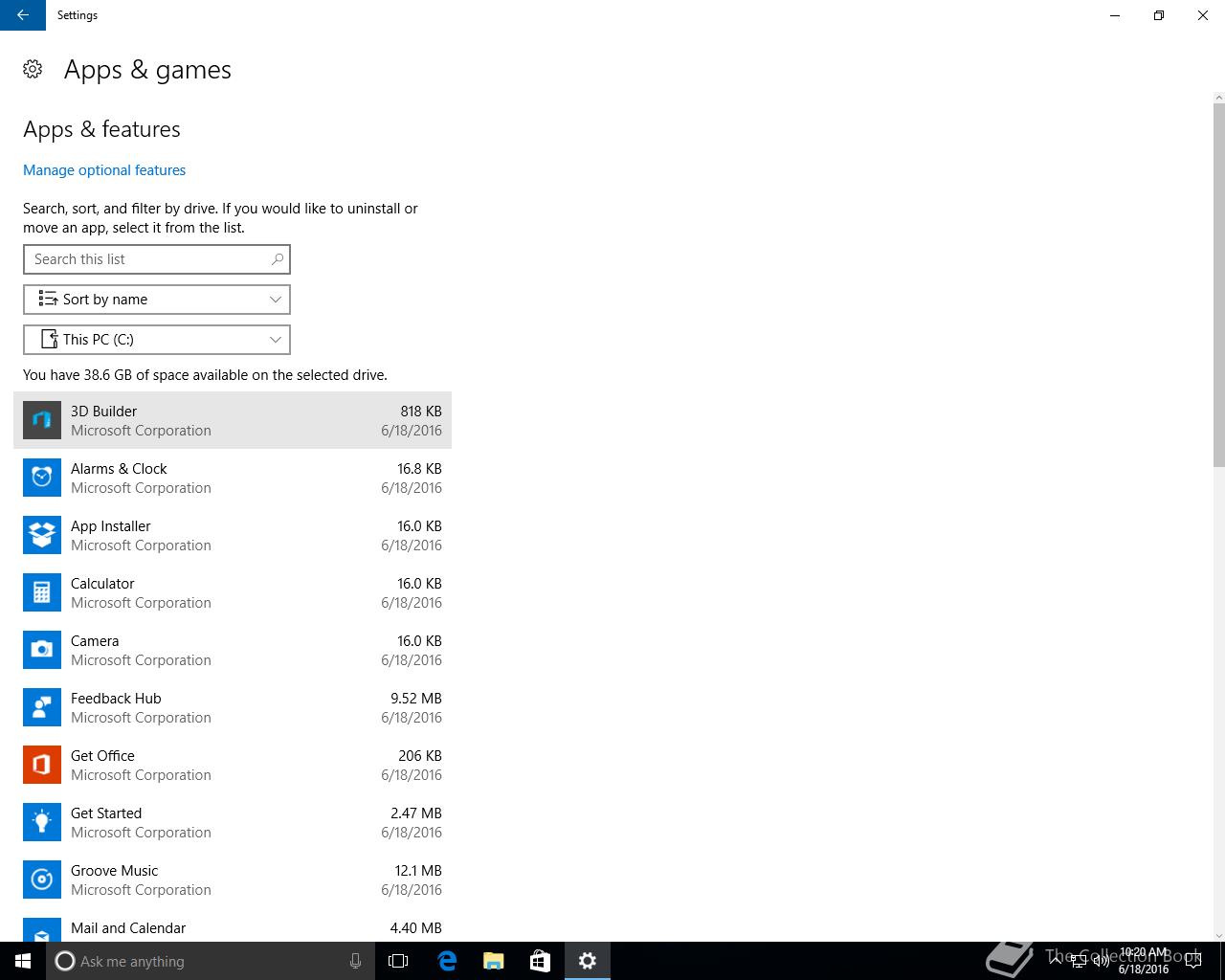Click the 818 KB size value
Screen dimensions: 1225x980
point(421,412)
